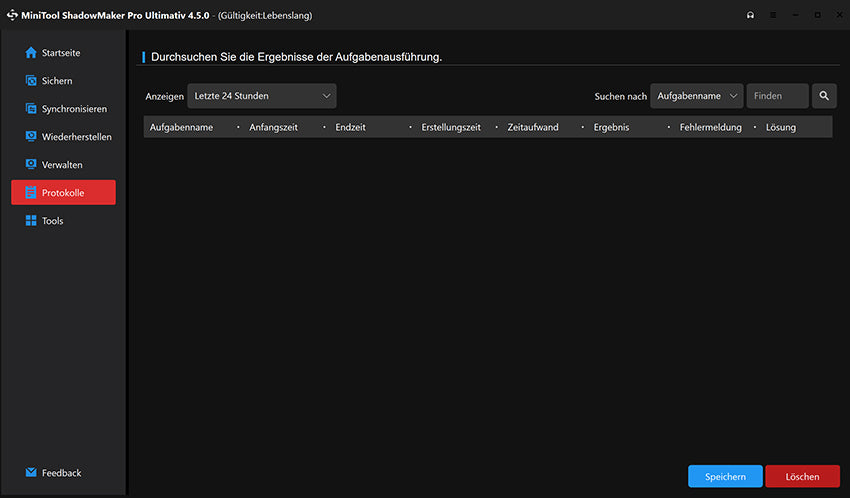
Task: Select the Protokolle sidebar tab
Action: 63,192
